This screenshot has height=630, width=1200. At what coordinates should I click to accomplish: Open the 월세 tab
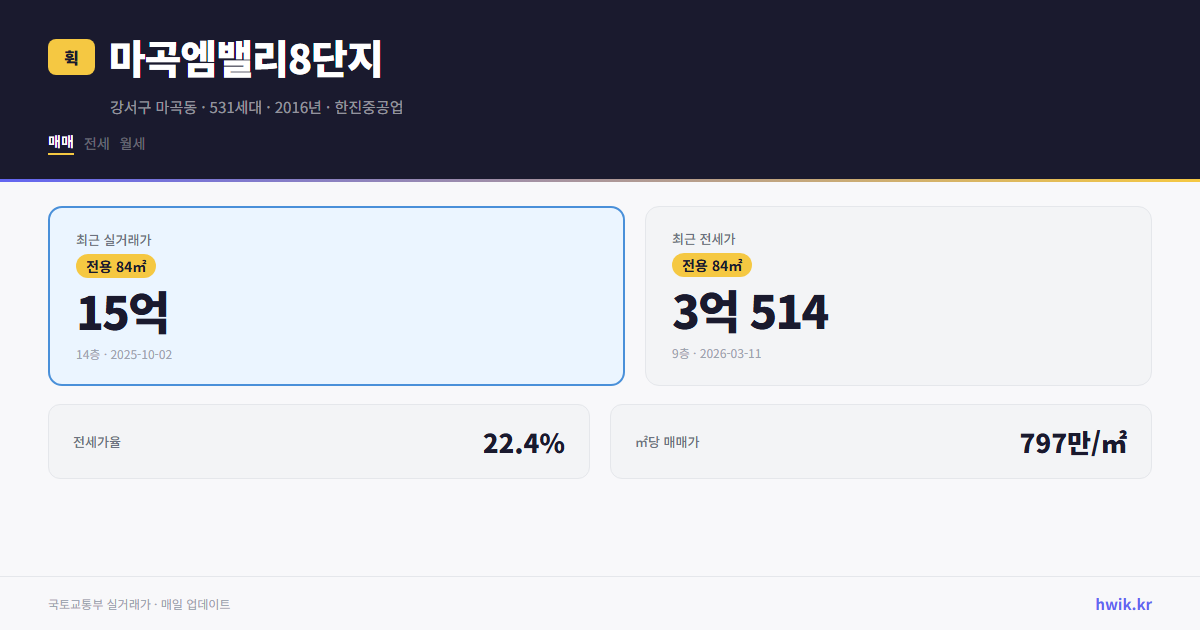pyautogui.click(x=130, y=143)
